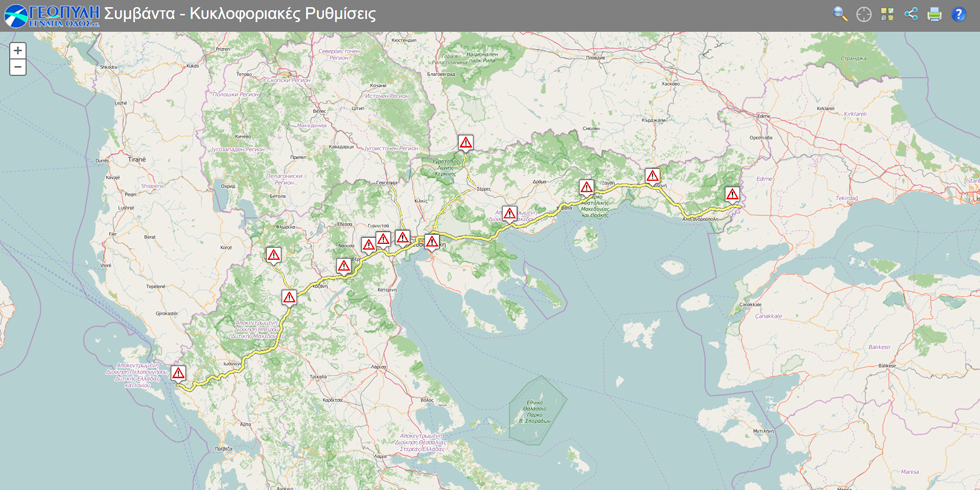The width and height of the screenshot is (980, 490).
Task: Select the westernmost warning marker near Igoumenitsa
Action: pos(178,373)
